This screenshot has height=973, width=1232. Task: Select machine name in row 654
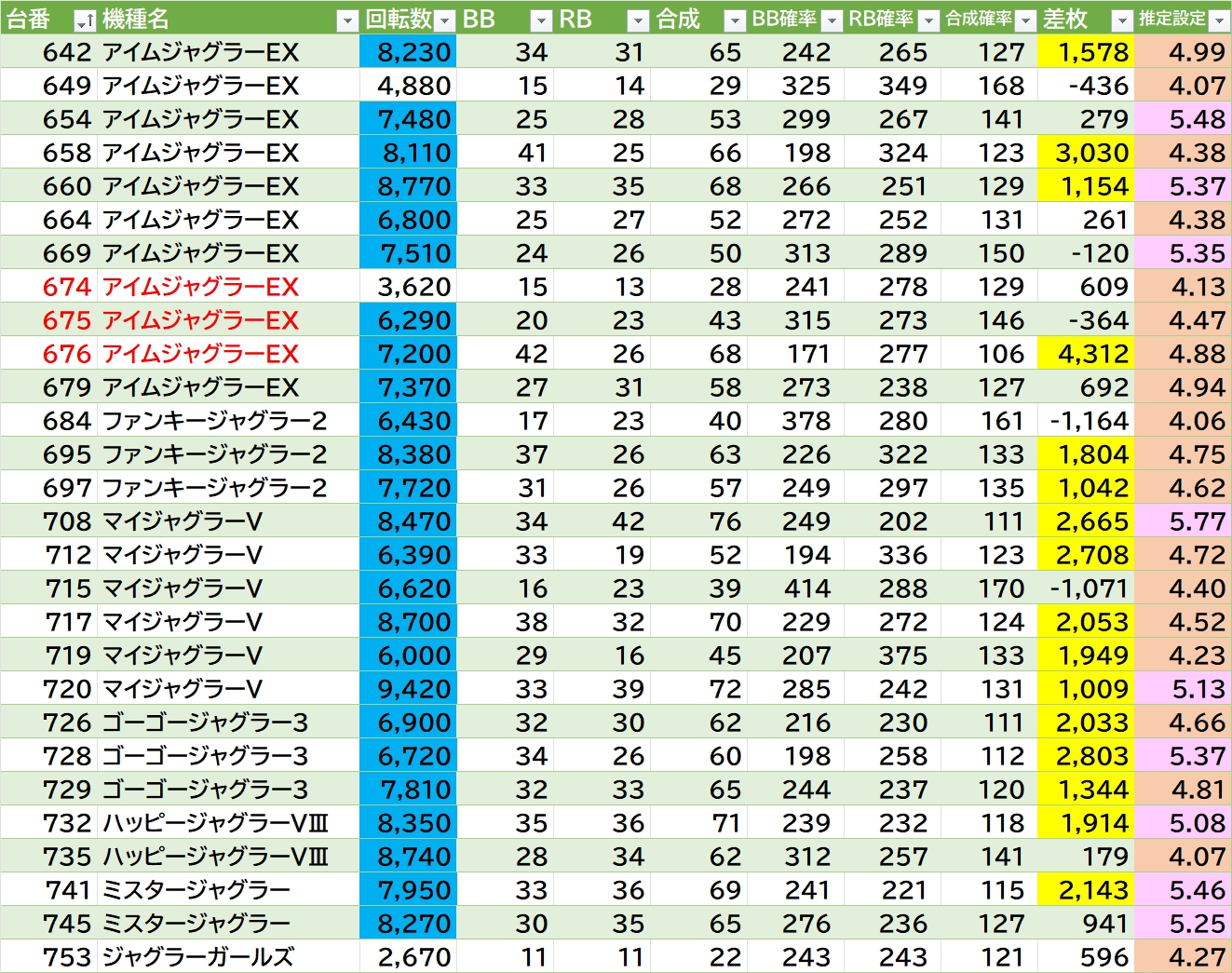[x=228, y=119]
